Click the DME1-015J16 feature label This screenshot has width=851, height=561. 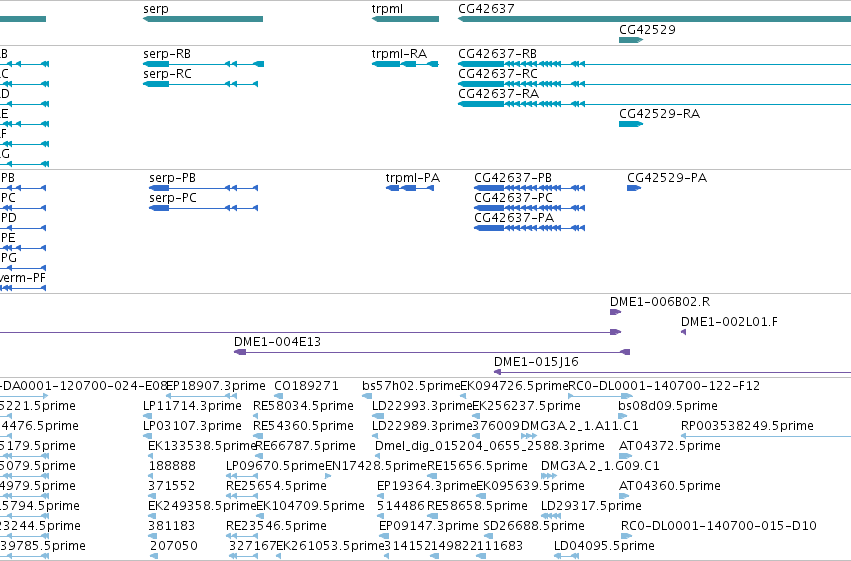pyautogui.click(x=536, y=362)
